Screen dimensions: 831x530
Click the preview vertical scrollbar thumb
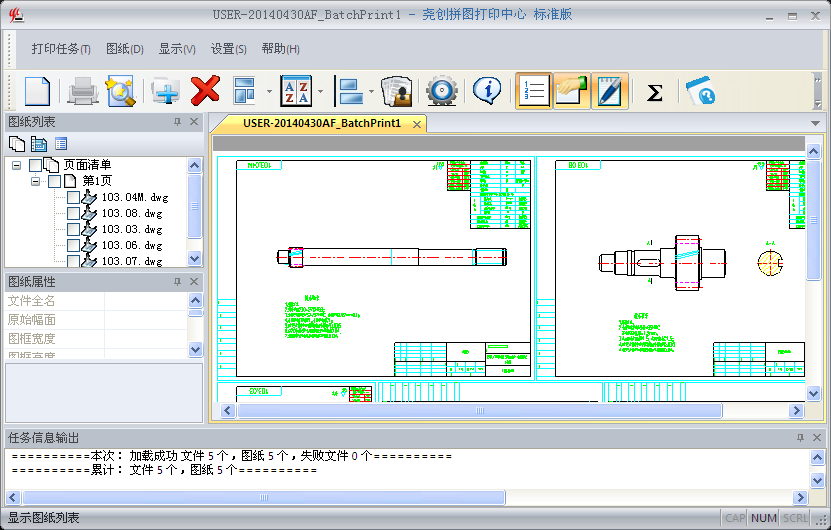click(814, 219)
